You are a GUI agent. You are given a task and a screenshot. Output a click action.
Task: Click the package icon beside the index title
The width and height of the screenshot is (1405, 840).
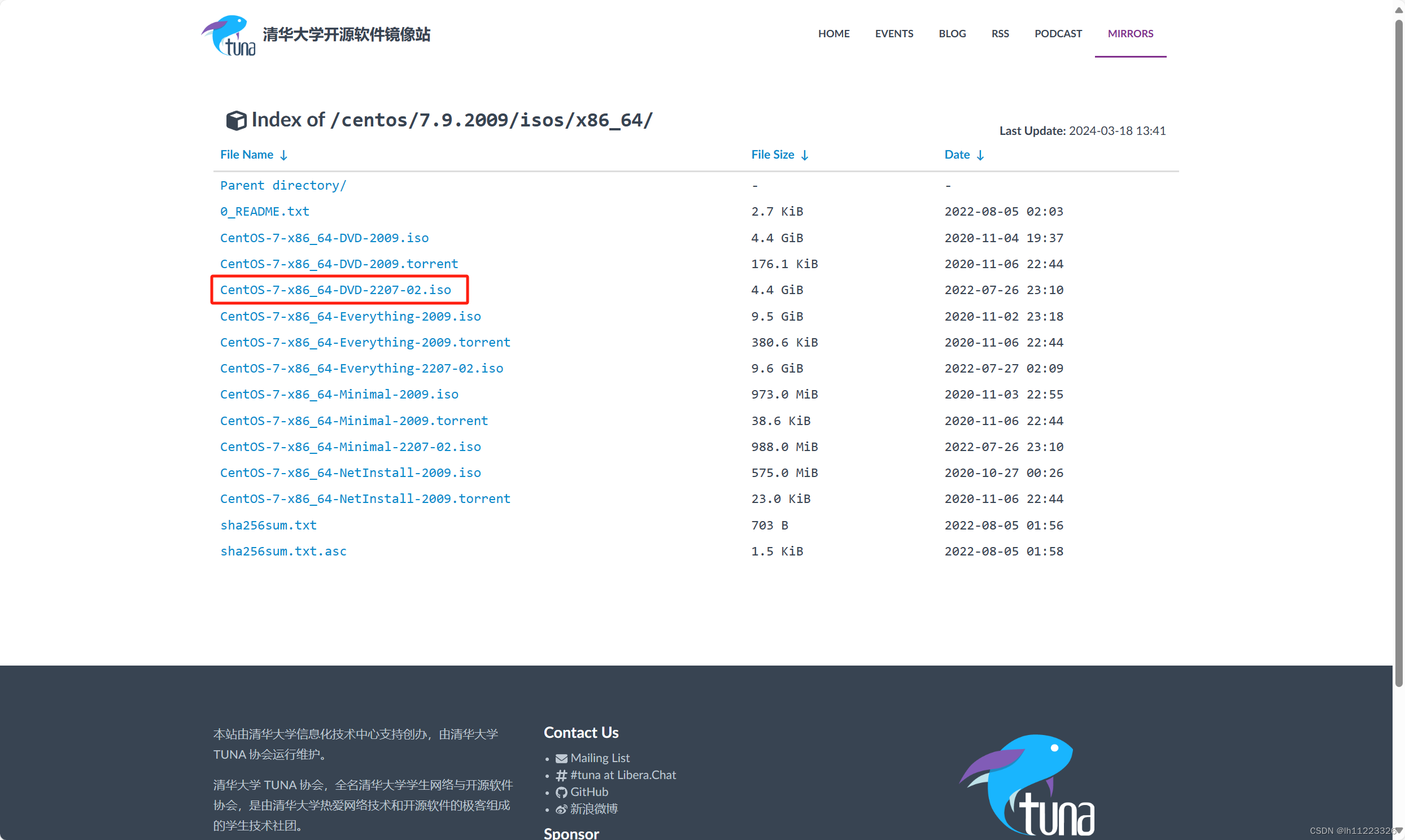pyautogui.click(x=235, y=120)
